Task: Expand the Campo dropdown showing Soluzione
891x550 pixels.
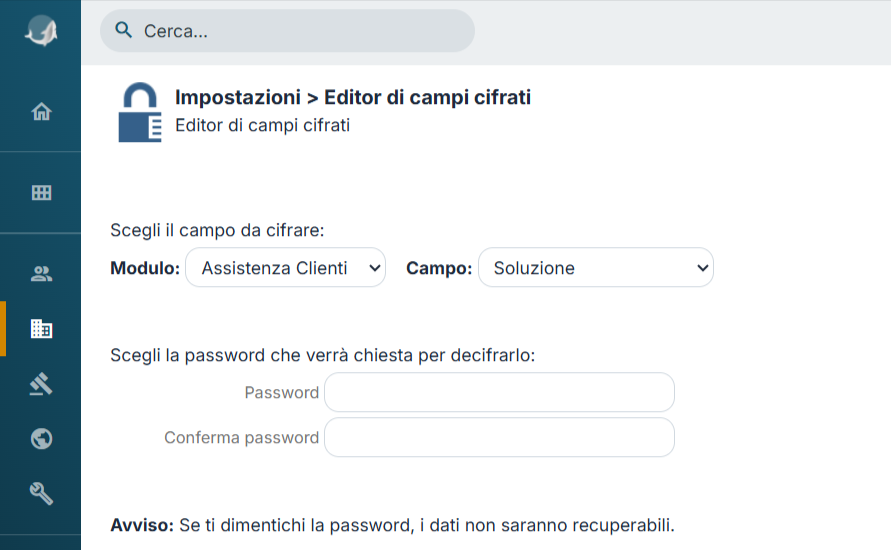Action: tap(596, 267)
